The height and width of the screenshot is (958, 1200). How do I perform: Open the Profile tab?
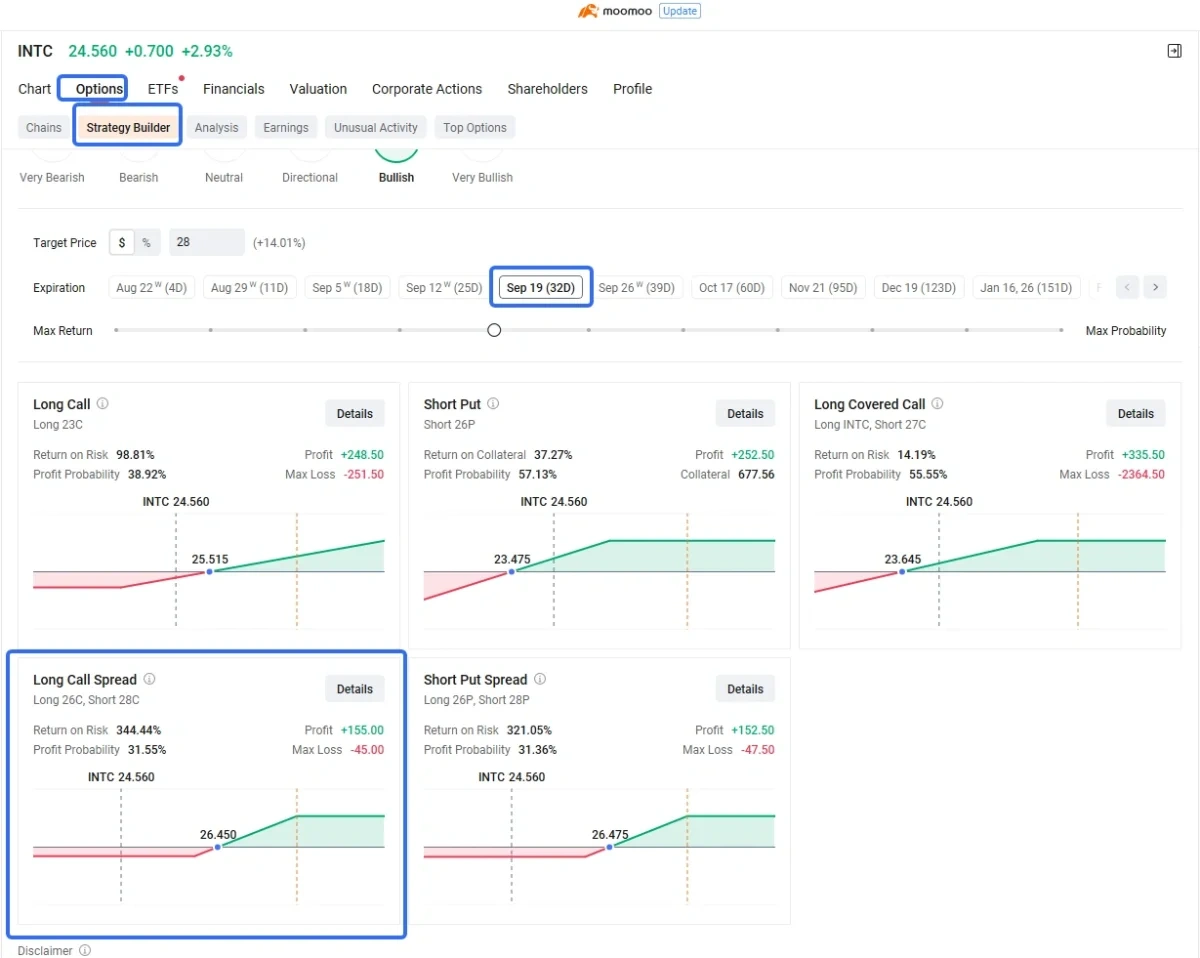pyautogui.click(x=632, y=89)
